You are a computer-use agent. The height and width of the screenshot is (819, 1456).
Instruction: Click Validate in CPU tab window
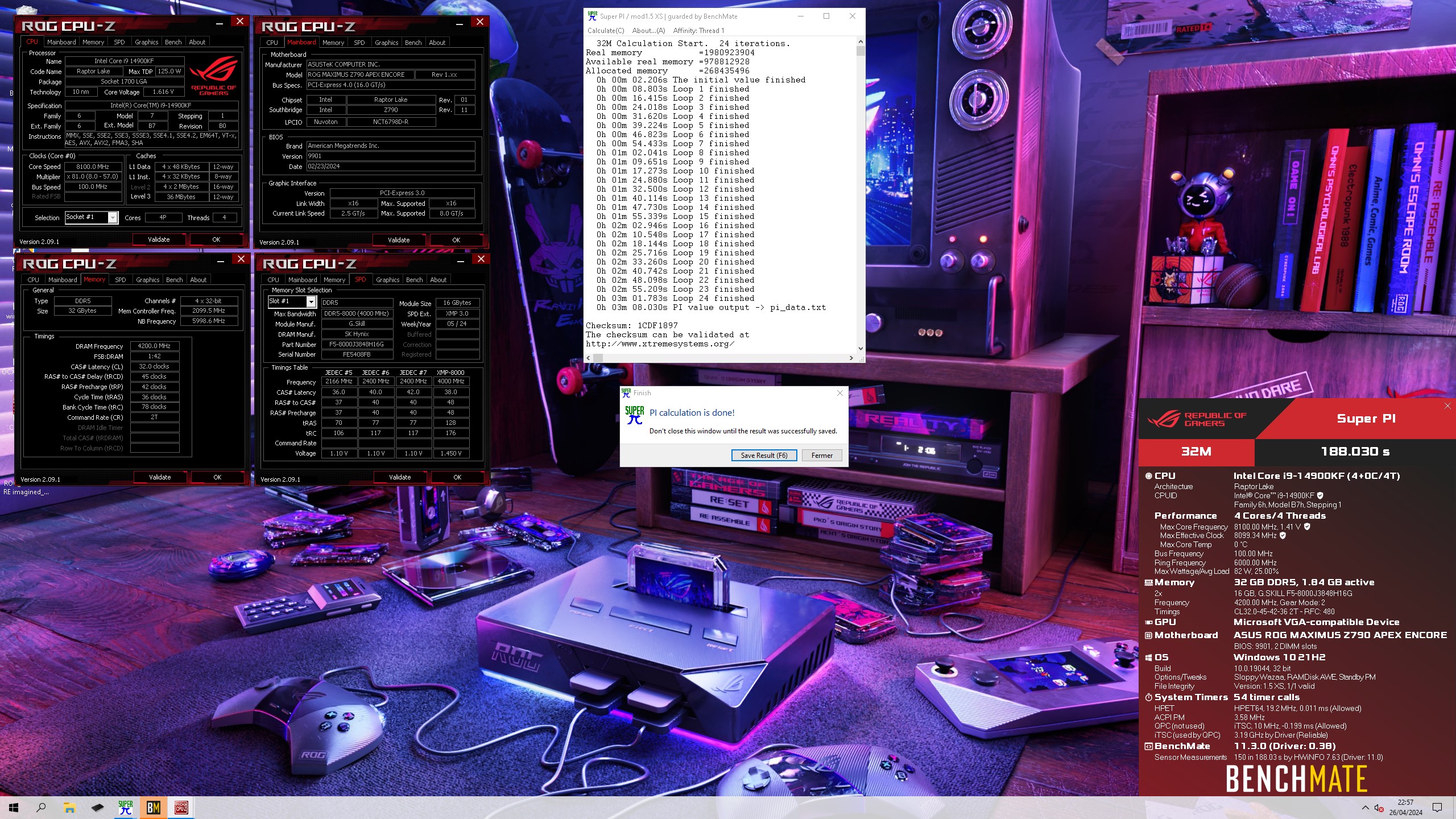[x=159, y=239]
